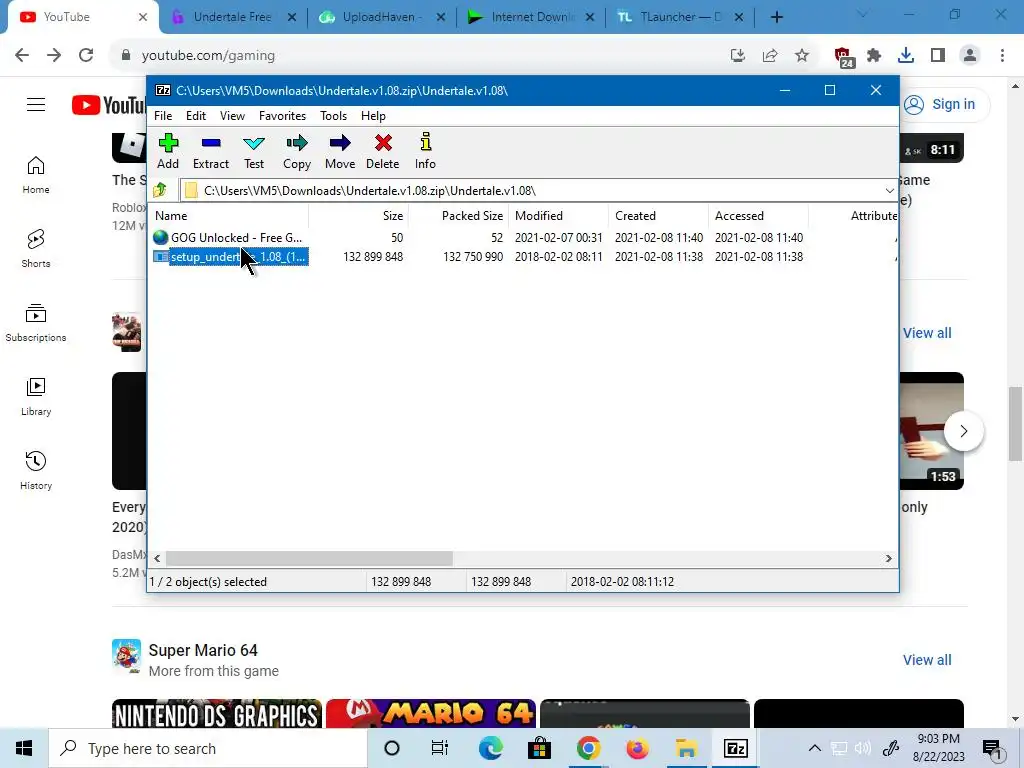Viewport: 1024px width, 768px height.
Task: Open the Chrome extensions puzzle icon
Action: tap(874, 56)
